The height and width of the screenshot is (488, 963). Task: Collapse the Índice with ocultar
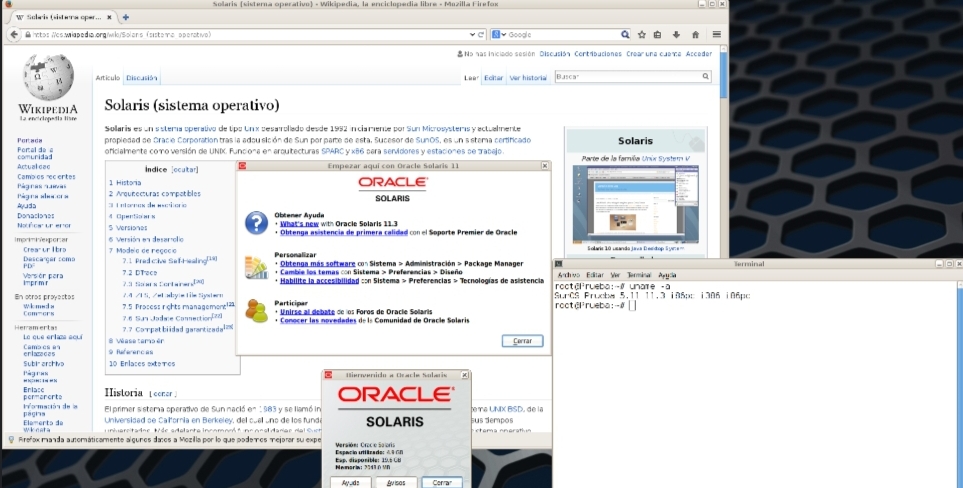coord(184,169)
